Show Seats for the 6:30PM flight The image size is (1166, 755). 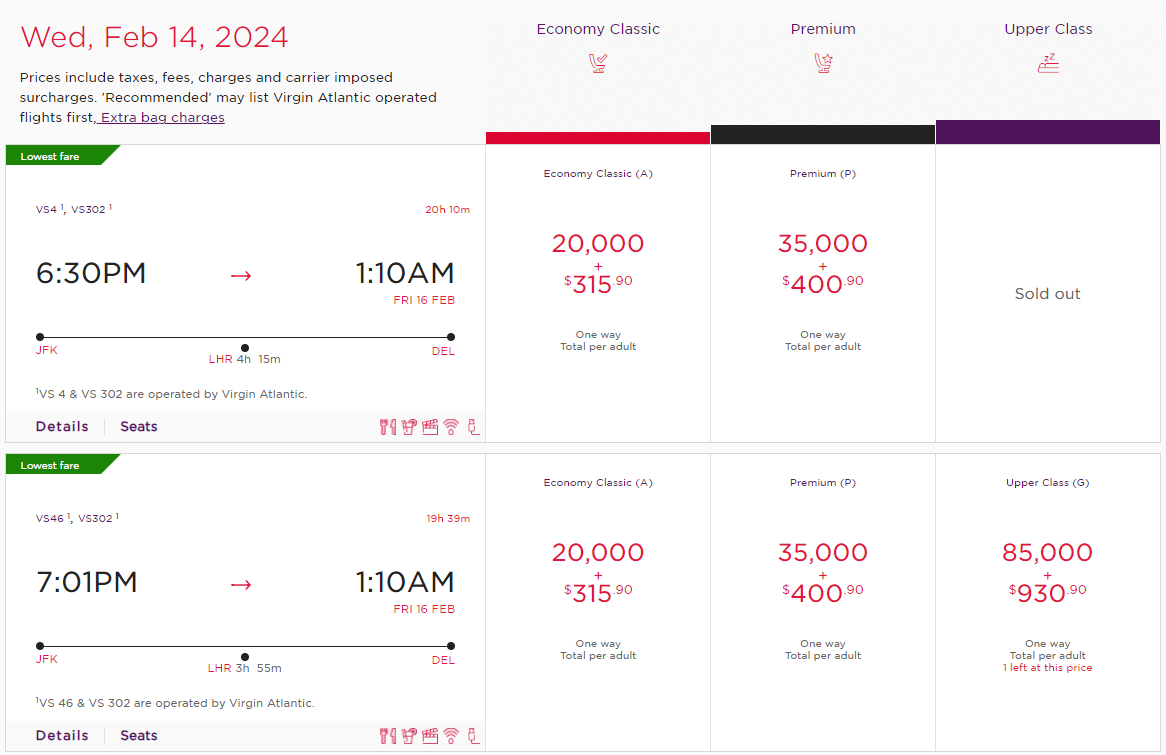click(x=139, y=427)
